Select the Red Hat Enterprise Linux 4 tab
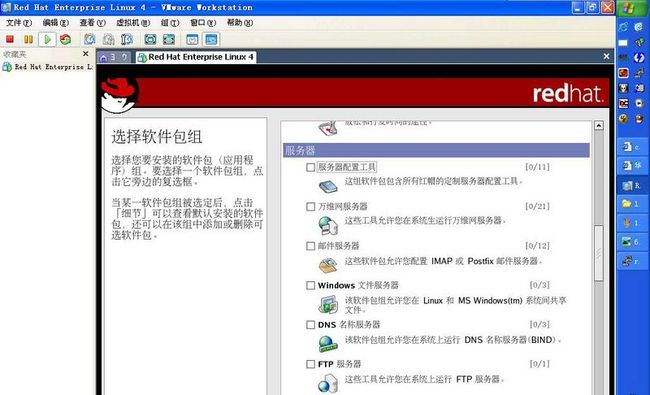The height and width of the screenshot is (395, 650). point(196,57)
